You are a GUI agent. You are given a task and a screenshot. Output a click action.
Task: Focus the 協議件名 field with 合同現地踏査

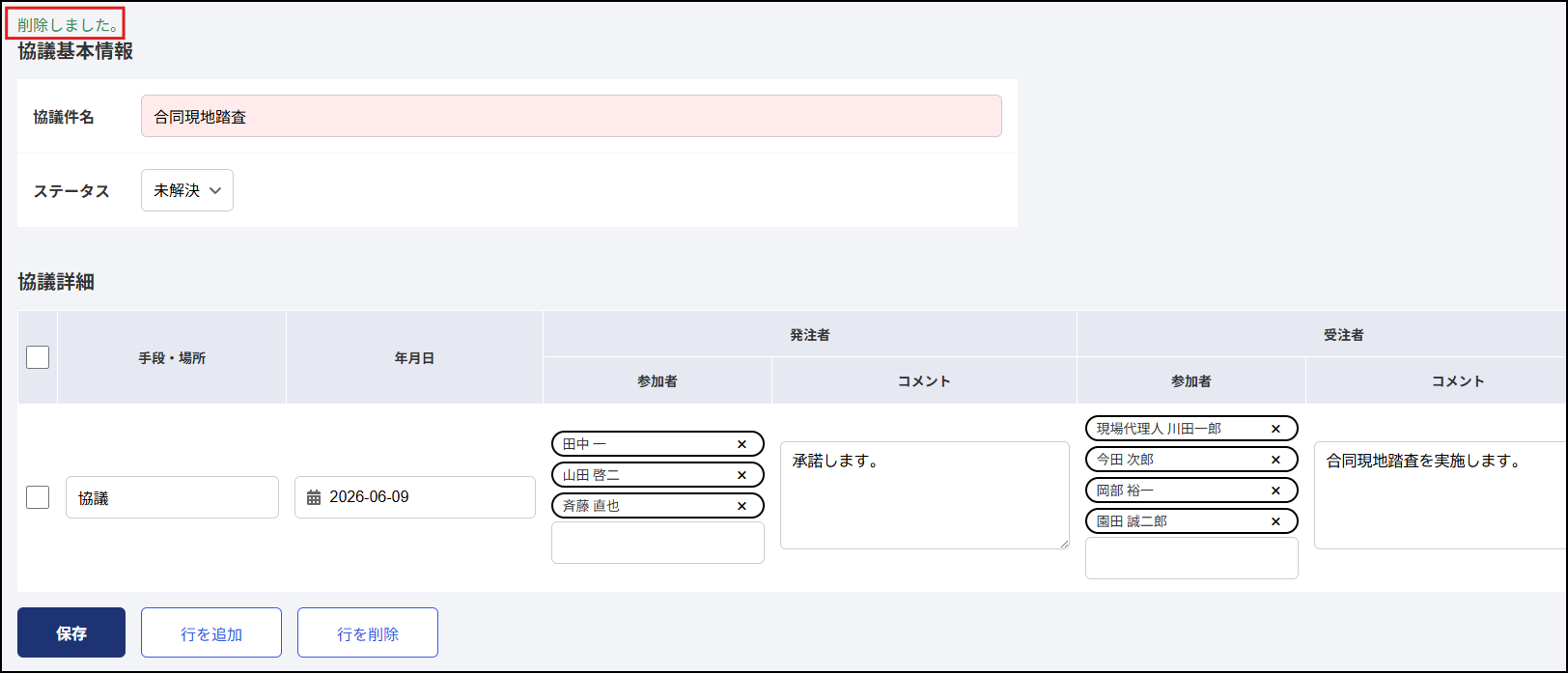click(x=572, y=116)
